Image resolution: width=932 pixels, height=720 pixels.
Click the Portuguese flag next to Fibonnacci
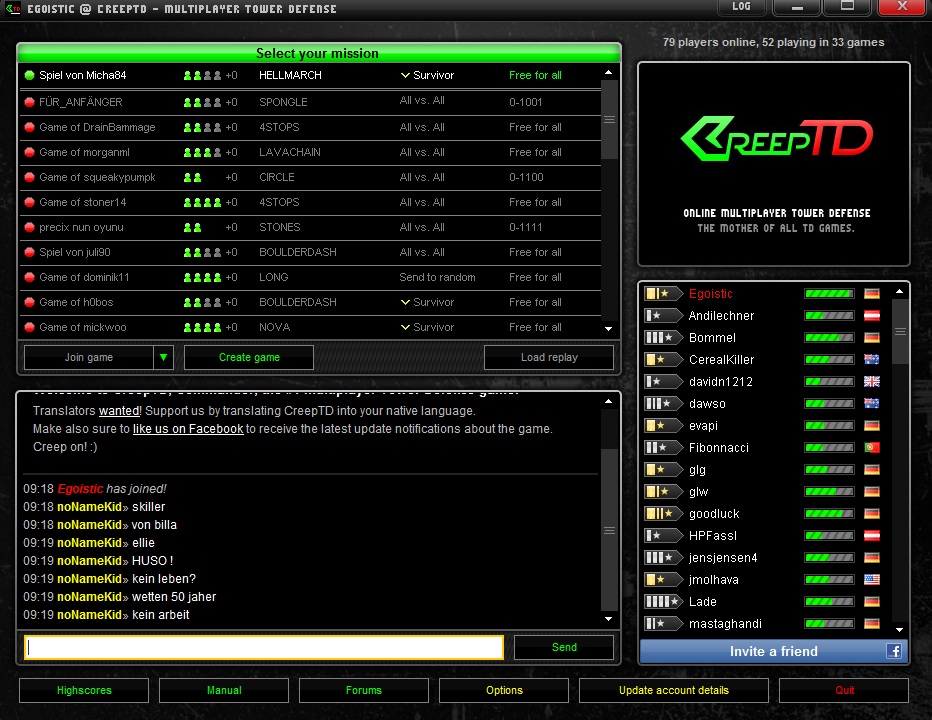coord(872,448)
